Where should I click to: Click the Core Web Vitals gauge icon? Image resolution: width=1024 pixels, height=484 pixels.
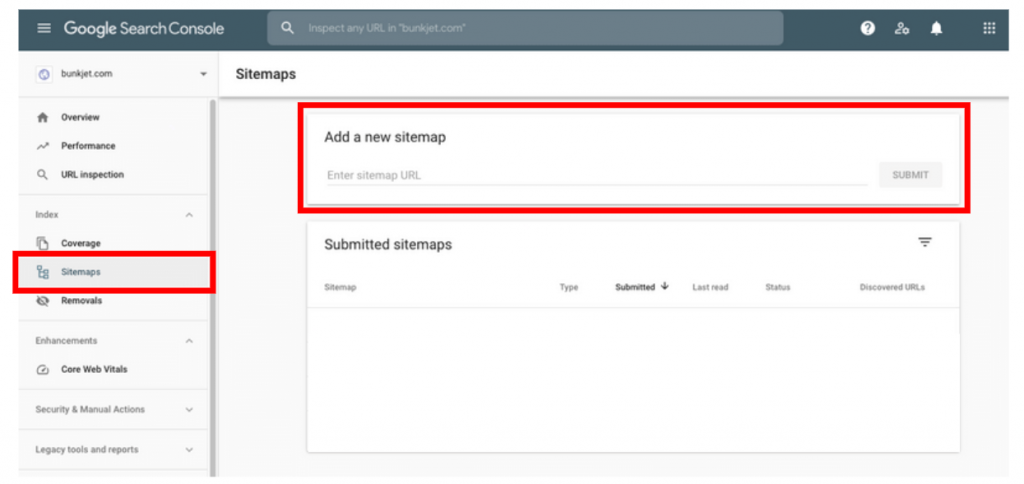43,369
